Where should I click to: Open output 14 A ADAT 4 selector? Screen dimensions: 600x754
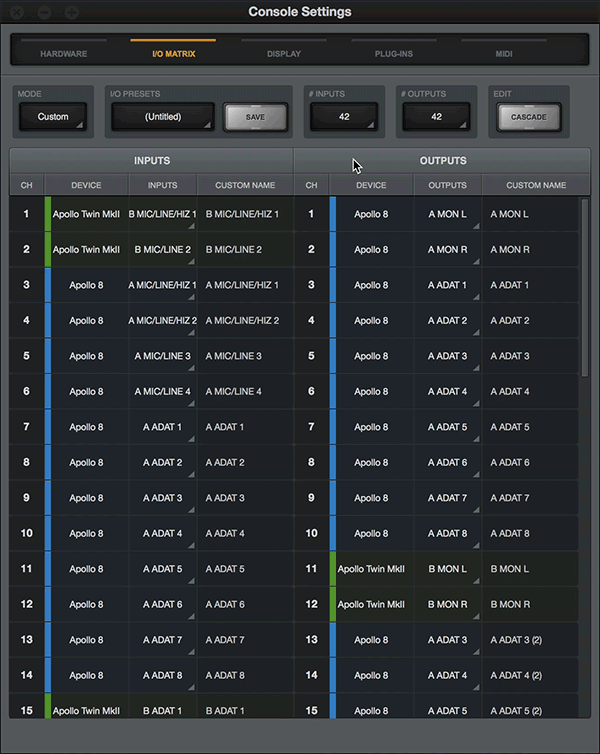tap(448, 675)
